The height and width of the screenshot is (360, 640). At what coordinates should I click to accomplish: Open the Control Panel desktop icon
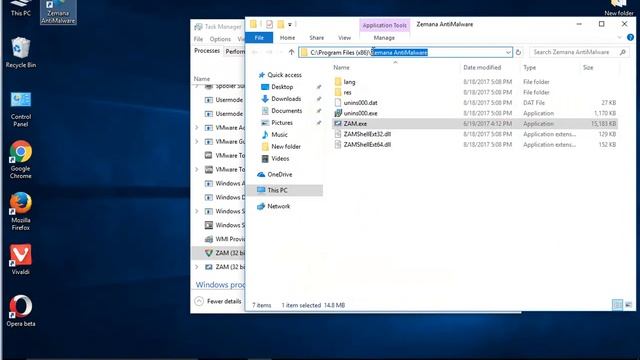point(20,109)
